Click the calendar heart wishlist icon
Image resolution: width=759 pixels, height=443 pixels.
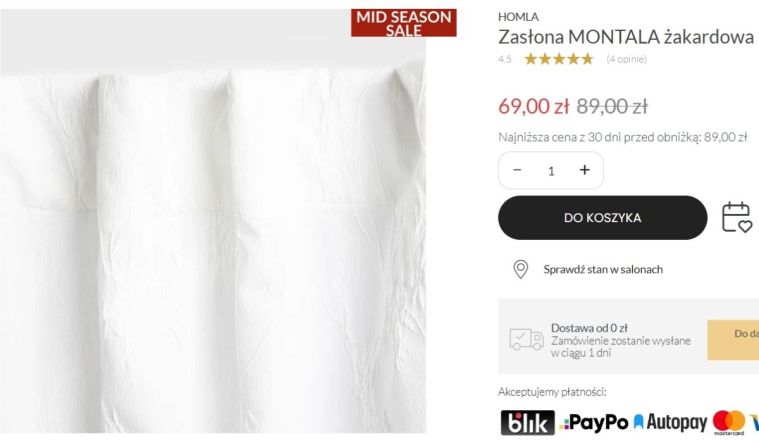pos(737,217)
